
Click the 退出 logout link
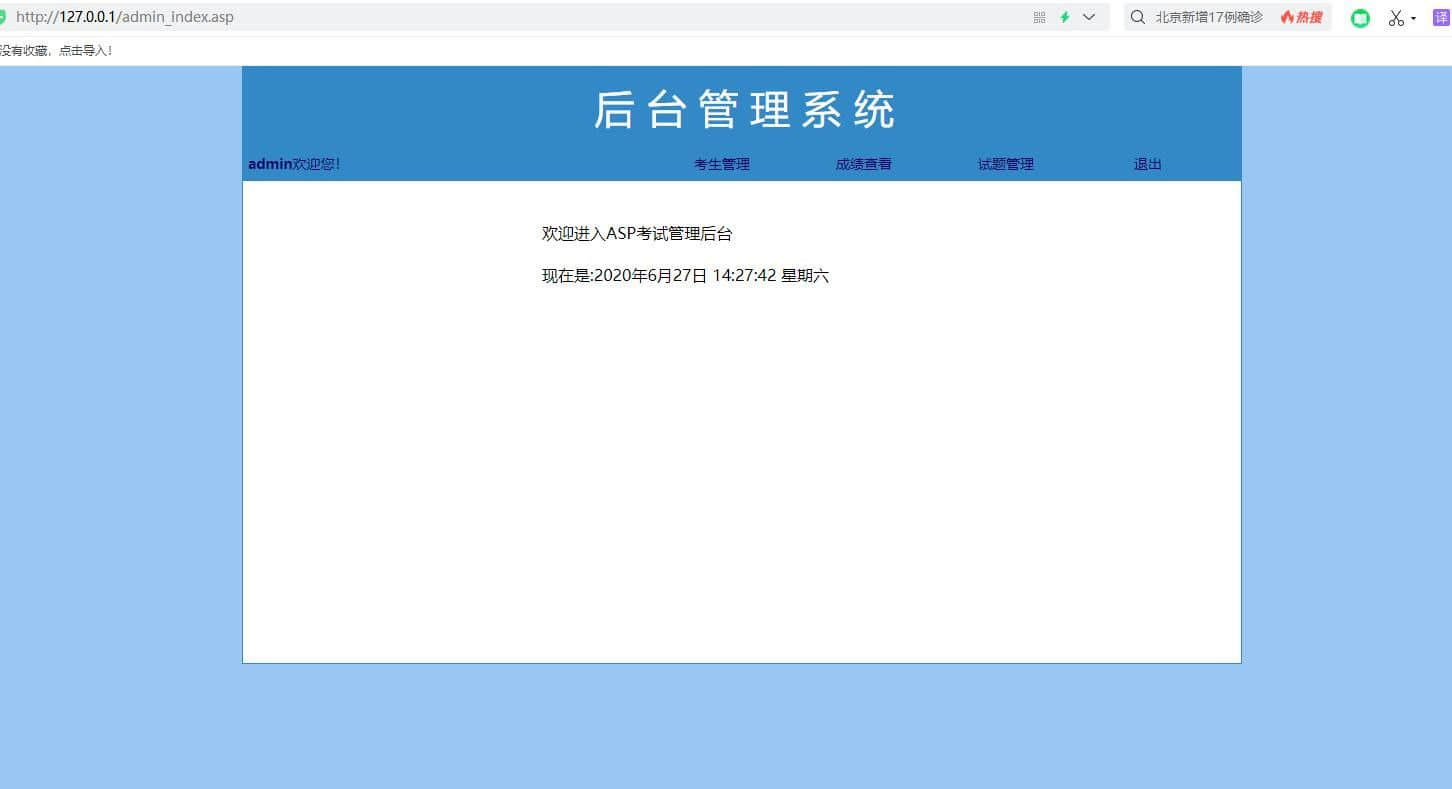(x=1148, y=164)
